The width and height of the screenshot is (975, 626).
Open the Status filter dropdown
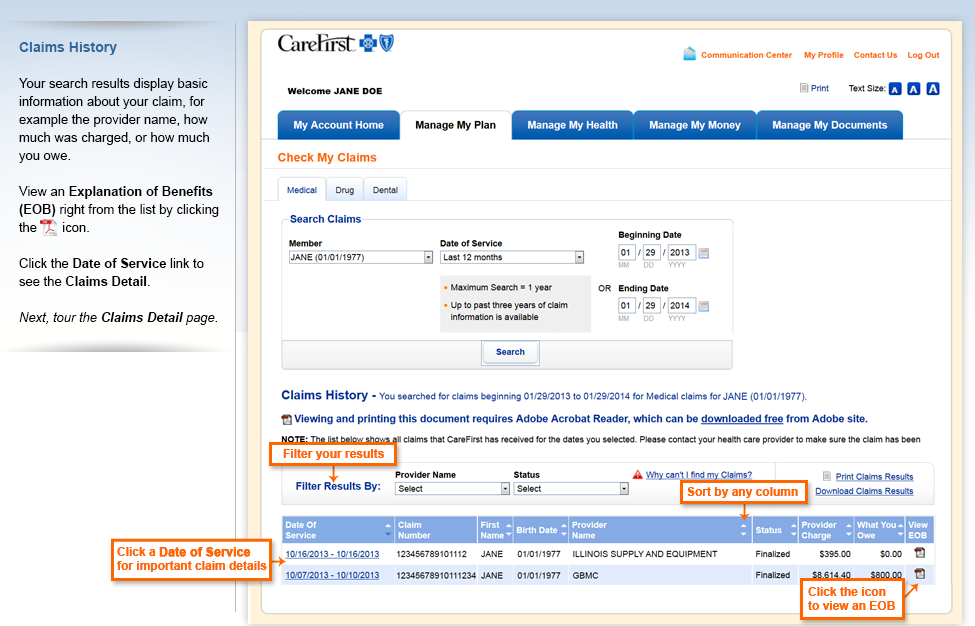pos(571,489)
